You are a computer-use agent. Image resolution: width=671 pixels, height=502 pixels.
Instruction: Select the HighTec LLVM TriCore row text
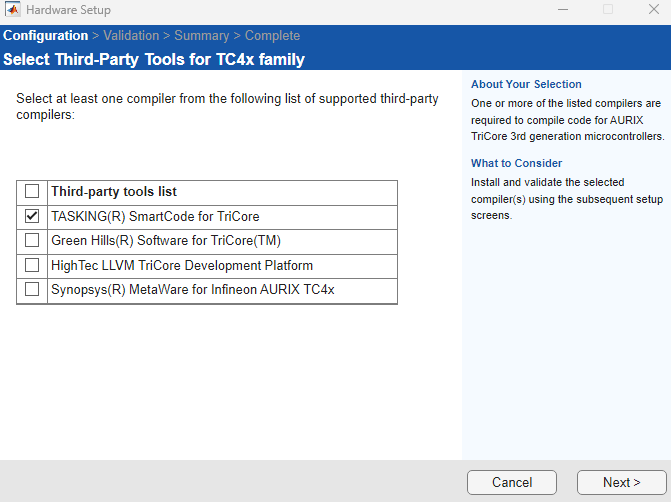[x=182, y=266]
